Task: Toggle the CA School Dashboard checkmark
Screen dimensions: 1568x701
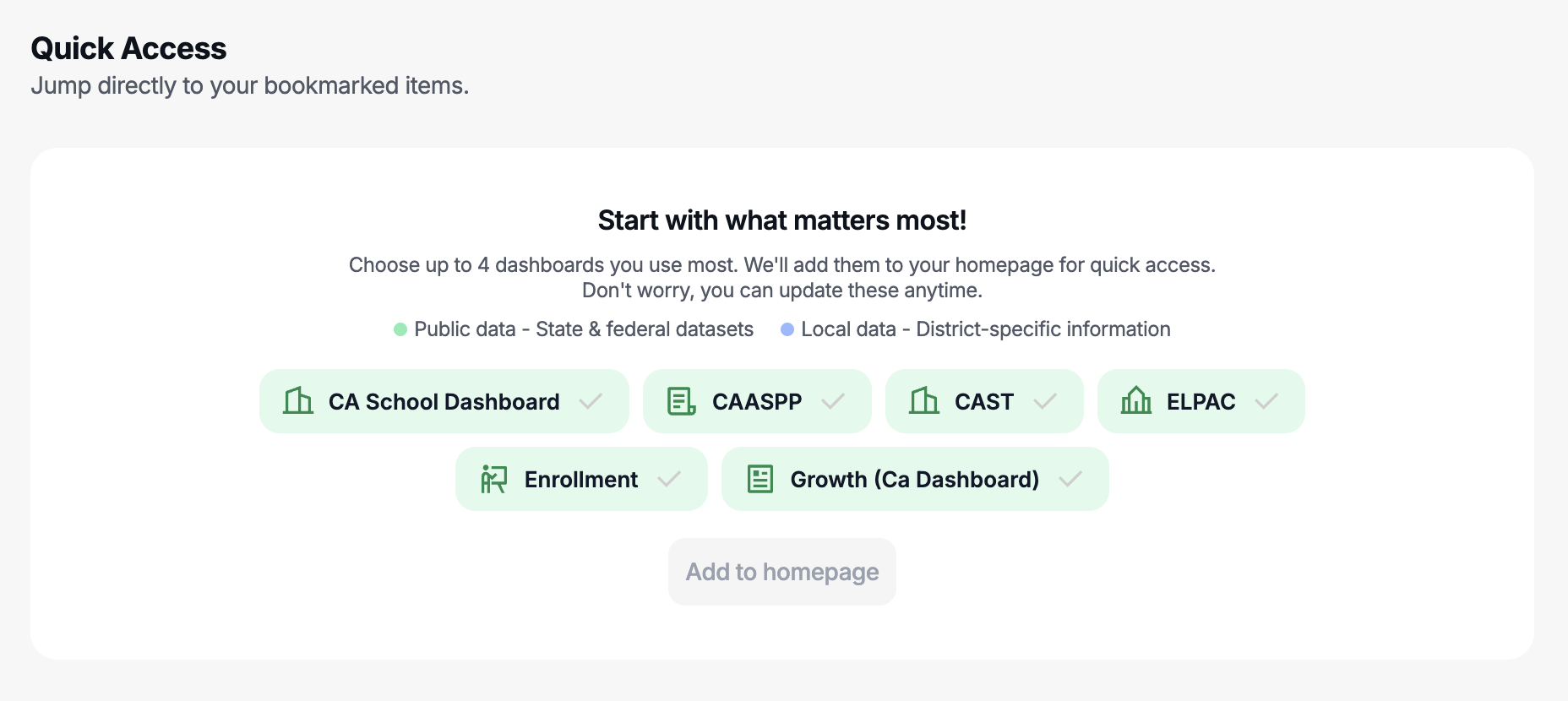Action: [591, 401]
